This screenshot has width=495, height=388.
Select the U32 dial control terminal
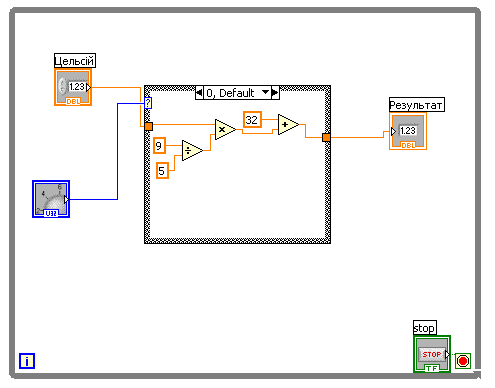(x=51, y=199)
